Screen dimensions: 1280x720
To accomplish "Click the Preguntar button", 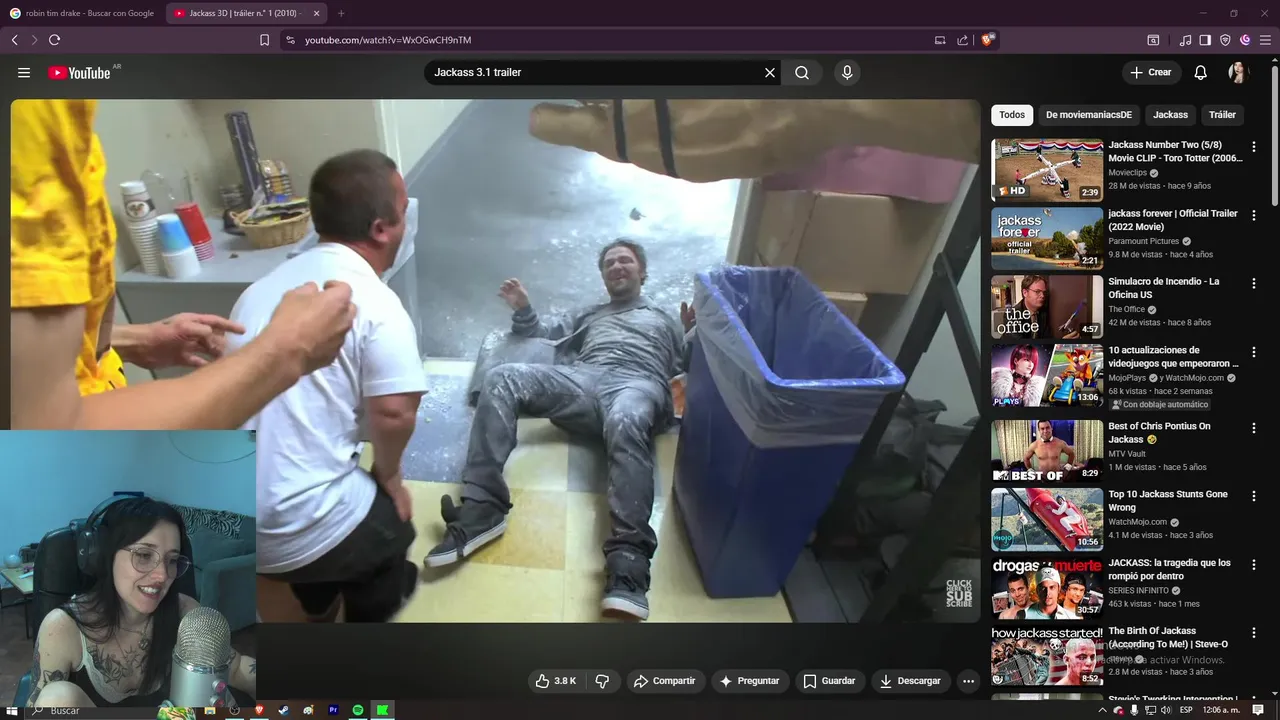I will coord(750,681).
